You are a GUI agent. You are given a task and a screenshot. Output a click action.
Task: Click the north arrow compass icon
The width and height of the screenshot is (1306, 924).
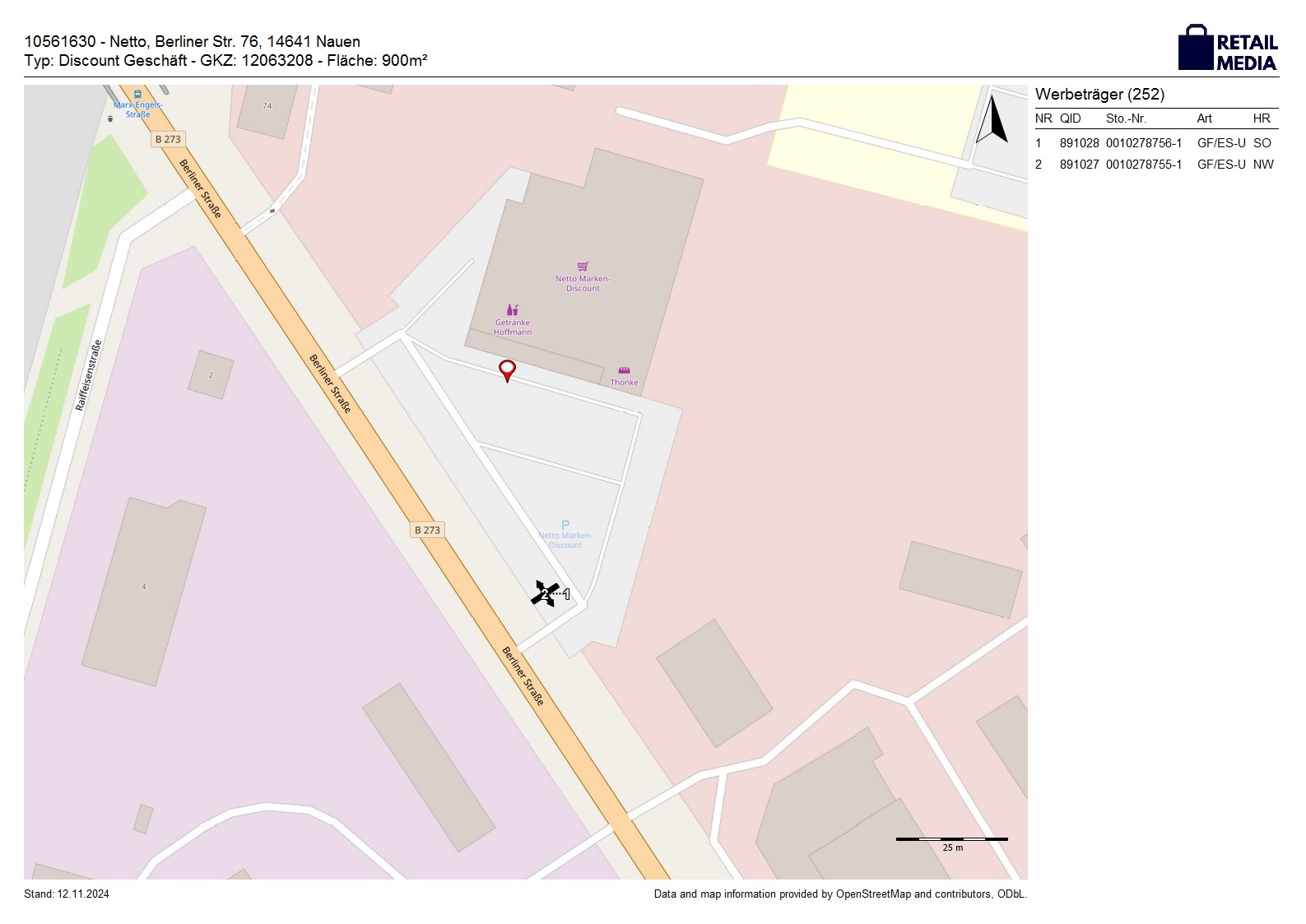tap(993, 120)
